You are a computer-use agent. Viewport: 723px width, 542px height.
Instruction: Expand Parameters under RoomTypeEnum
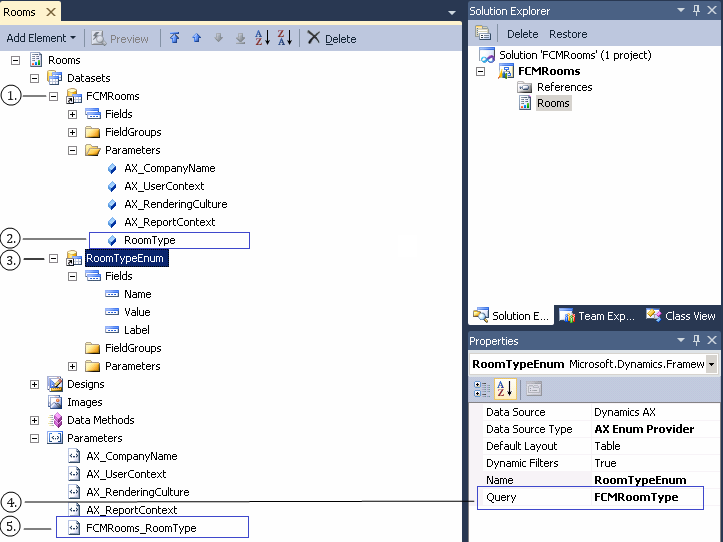pos(72,366)
